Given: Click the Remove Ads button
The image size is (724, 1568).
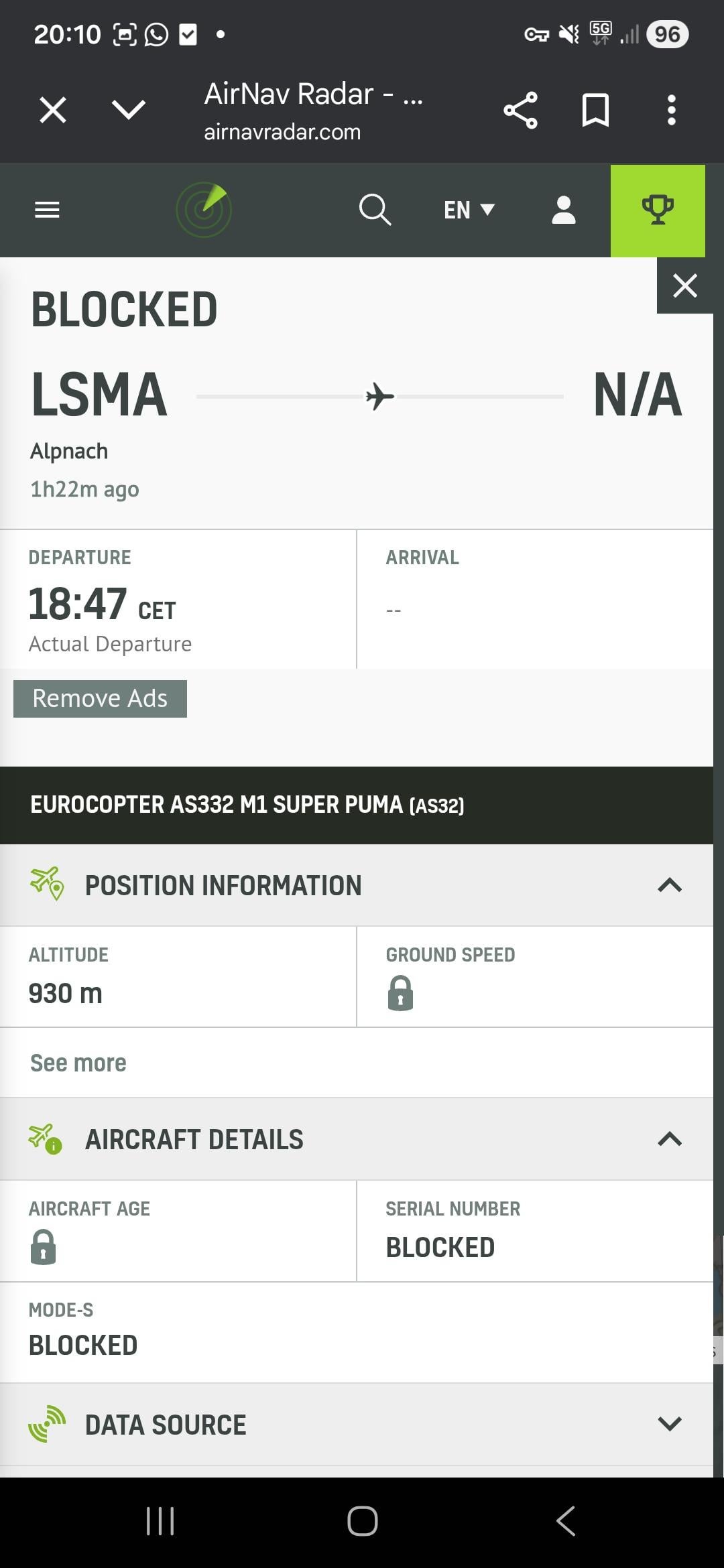Looking at the screenshot, I should pyautogui.click(x=100, y=699).
